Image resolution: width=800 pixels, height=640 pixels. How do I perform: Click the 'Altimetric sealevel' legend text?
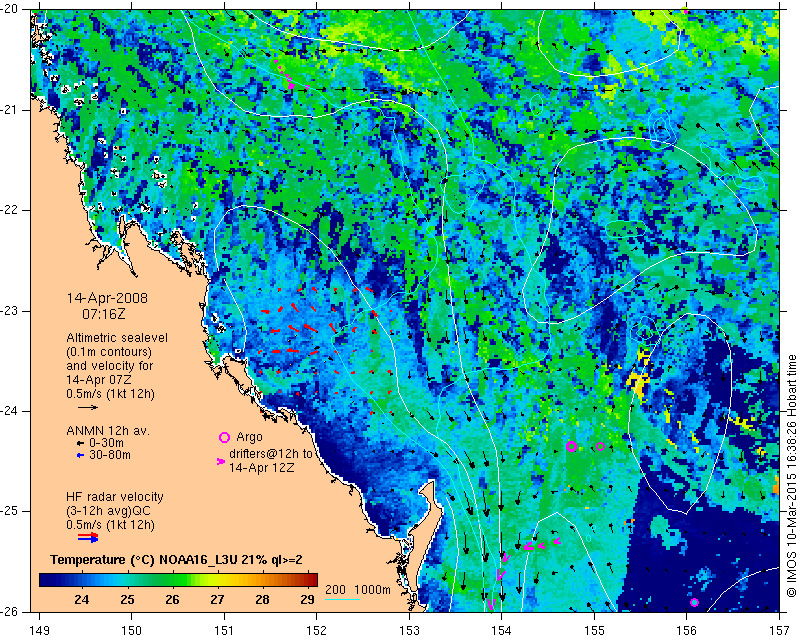pos(117,338)
